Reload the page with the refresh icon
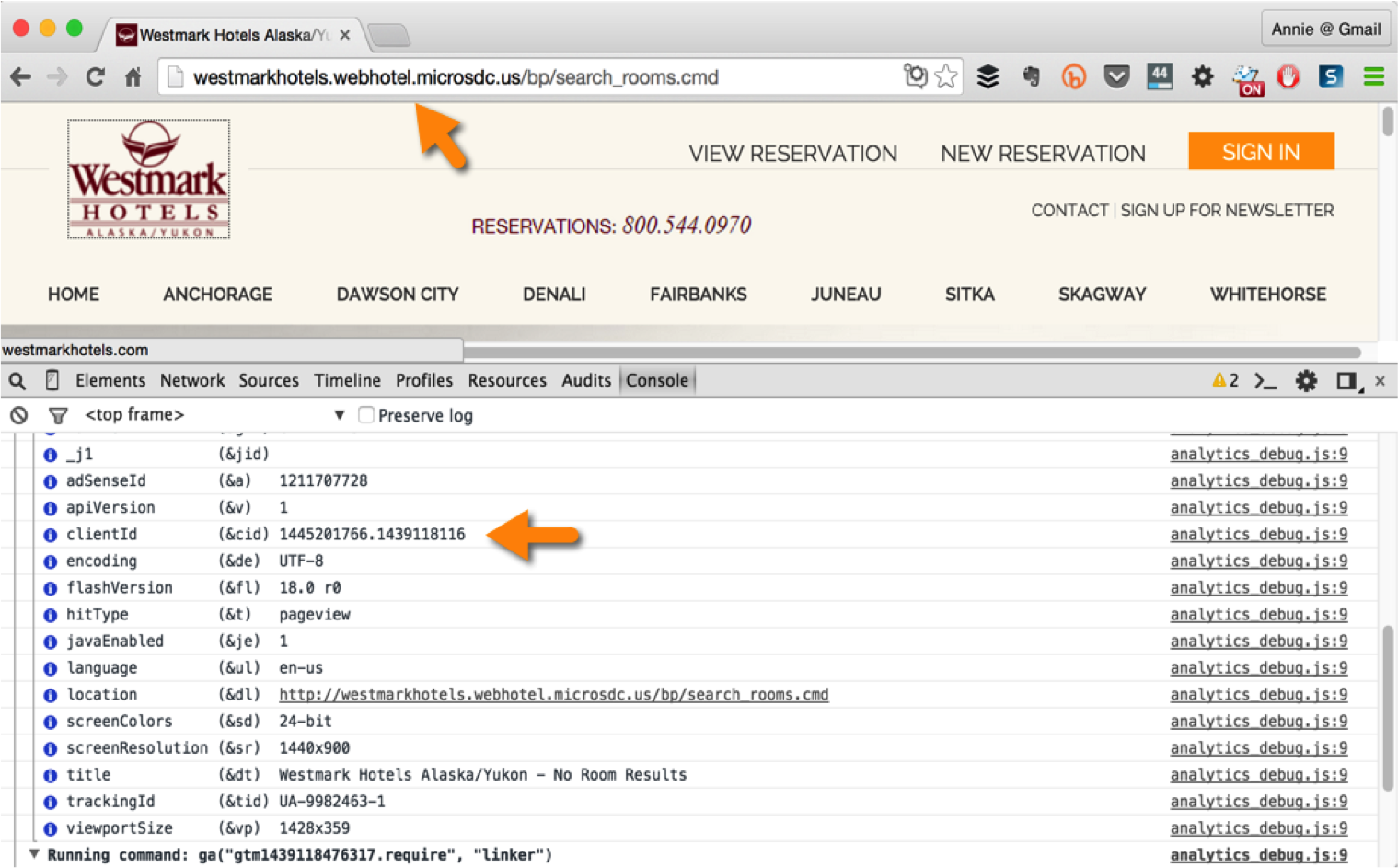The image size is (1398, 868). point(95,77)
